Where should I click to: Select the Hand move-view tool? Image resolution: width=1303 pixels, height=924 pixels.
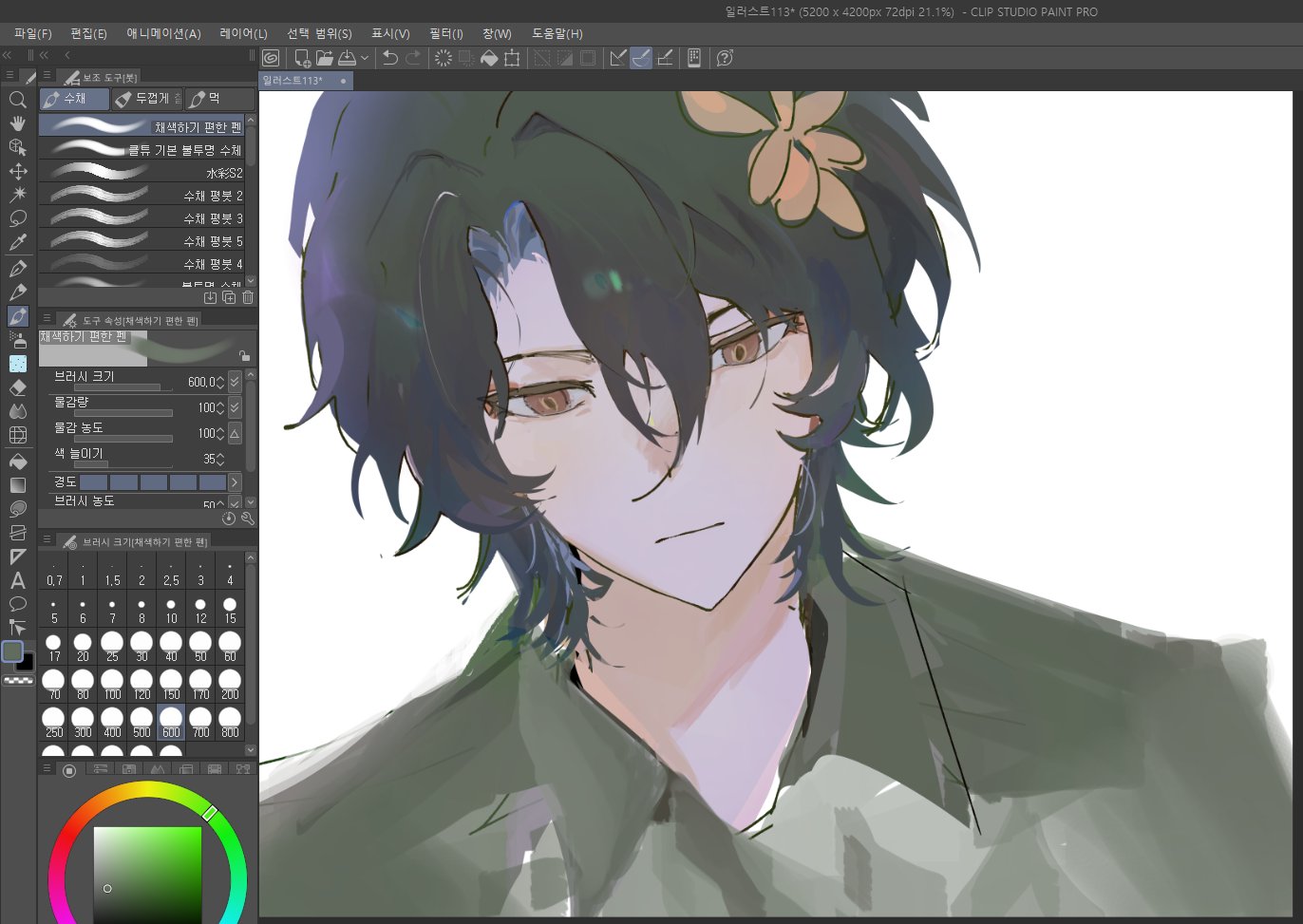[x=17, y=123]
